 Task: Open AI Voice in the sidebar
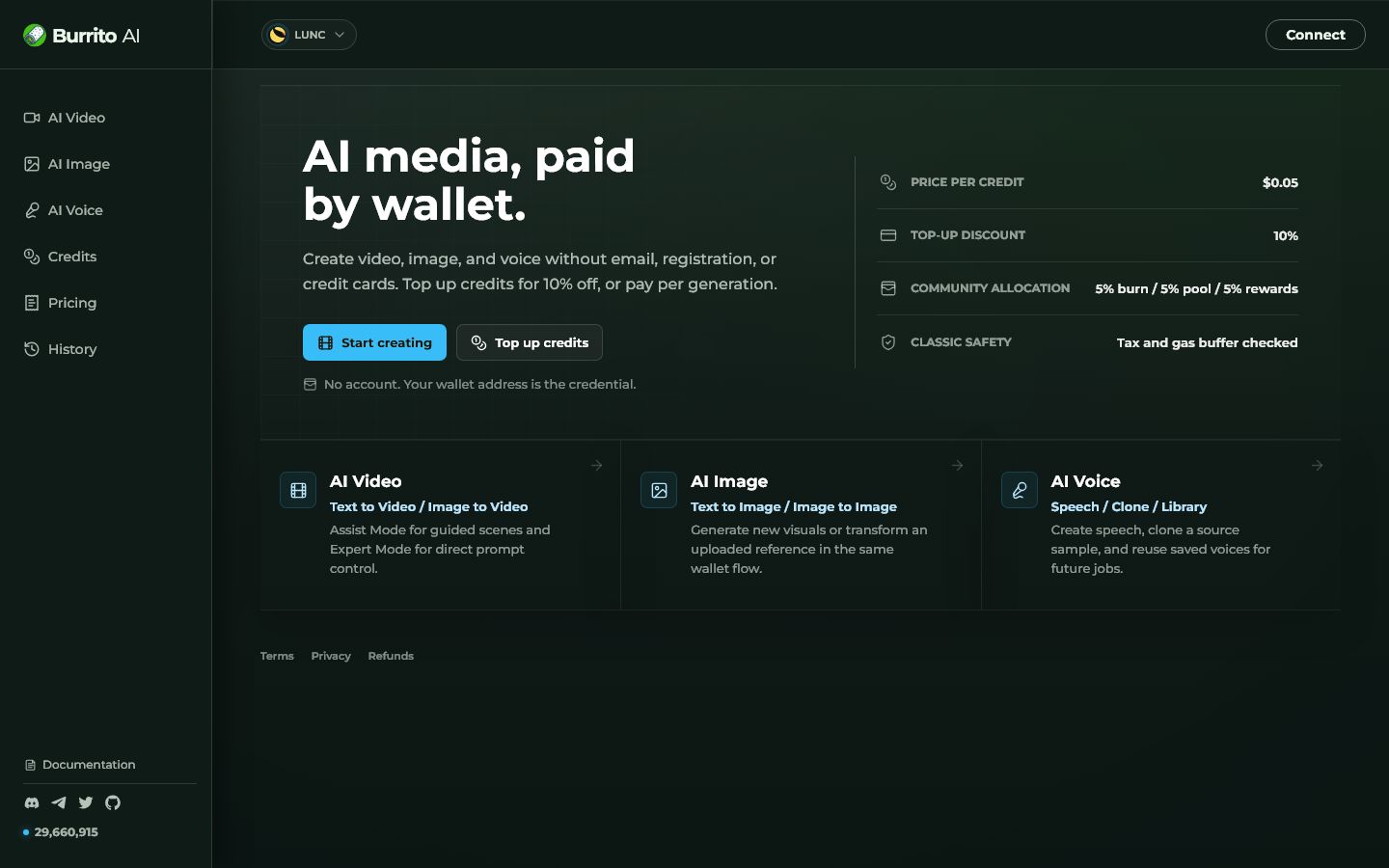pyautogui.click(x=64, y=210)
